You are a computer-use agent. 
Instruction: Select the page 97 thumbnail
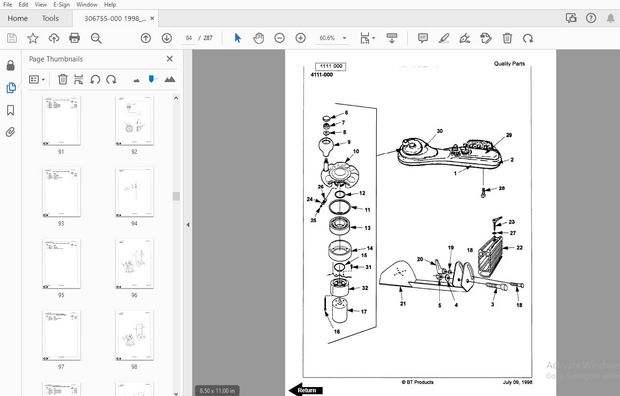tap(61, 335)
